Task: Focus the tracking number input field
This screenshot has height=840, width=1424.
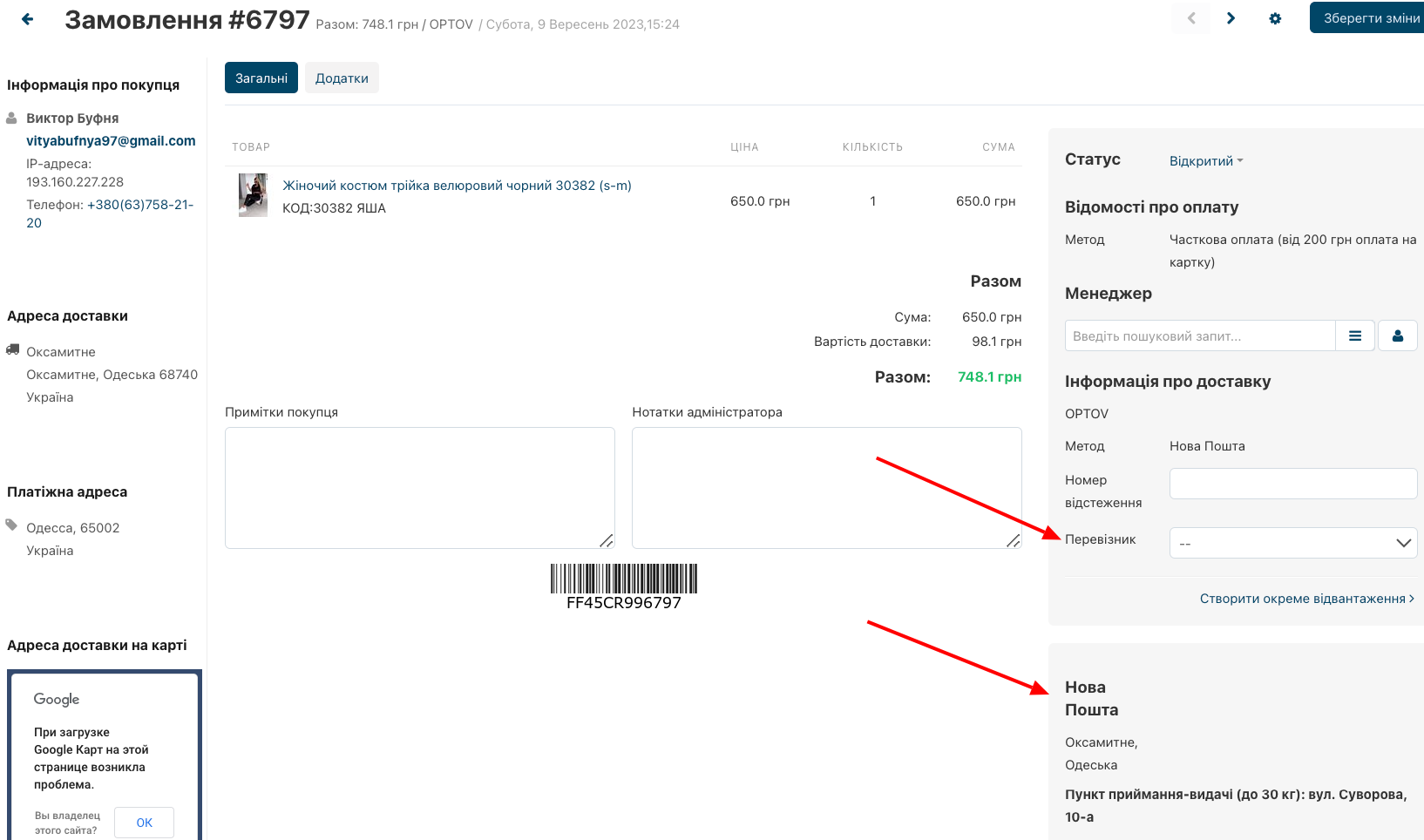Action: [x=1292, y=484]
